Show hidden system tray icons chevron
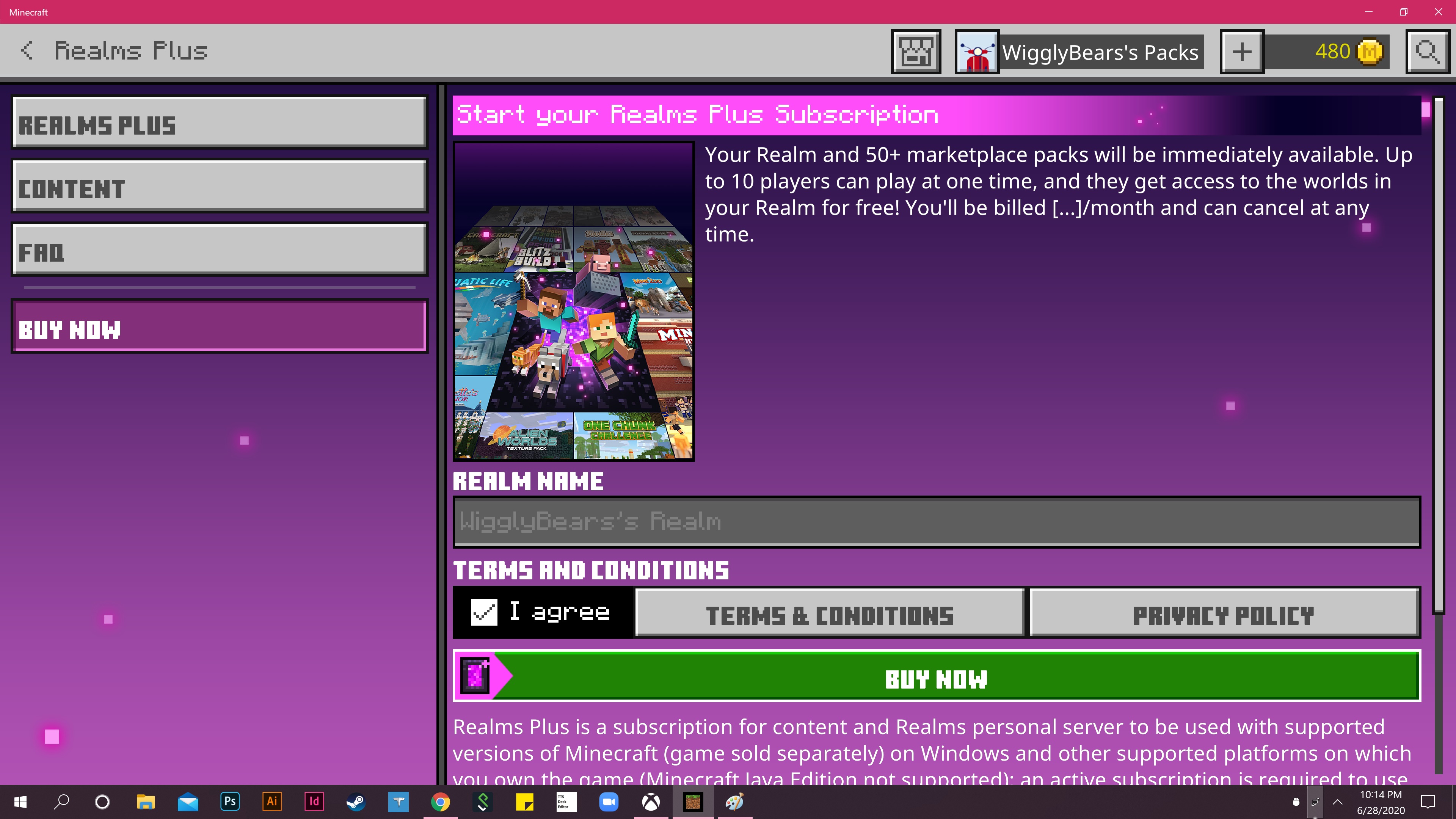The width and height of the screenshot is (1456, 819). pos(1338,802)
